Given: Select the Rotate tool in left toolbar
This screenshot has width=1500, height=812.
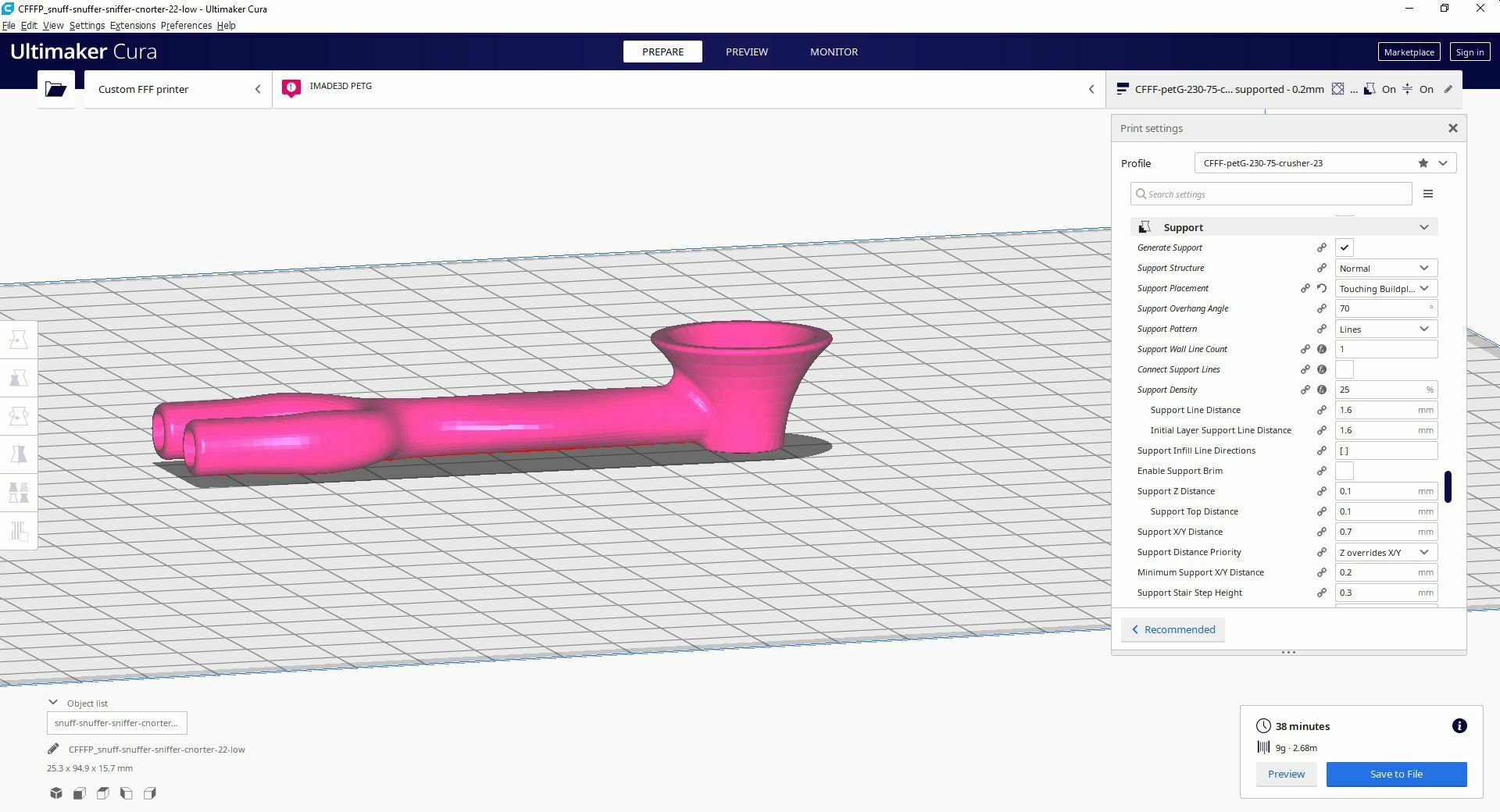Looking at the screenshot, I should [x=19, y=416].
